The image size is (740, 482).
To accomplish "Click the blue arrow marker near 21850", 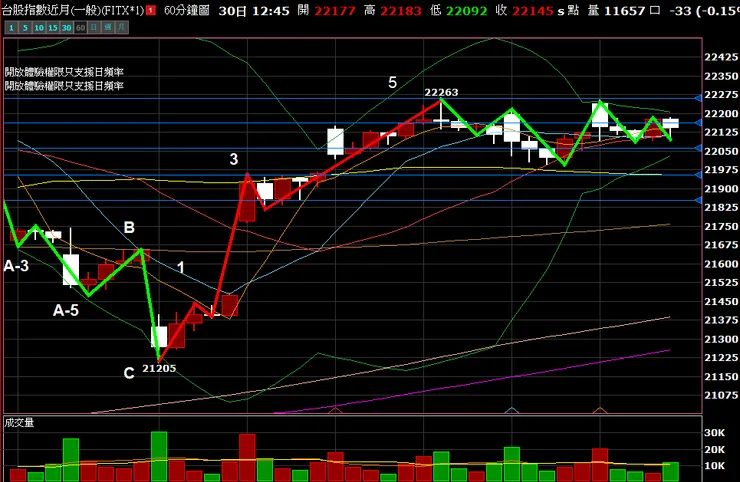I will pyautogui.click(x=698, y=201).
